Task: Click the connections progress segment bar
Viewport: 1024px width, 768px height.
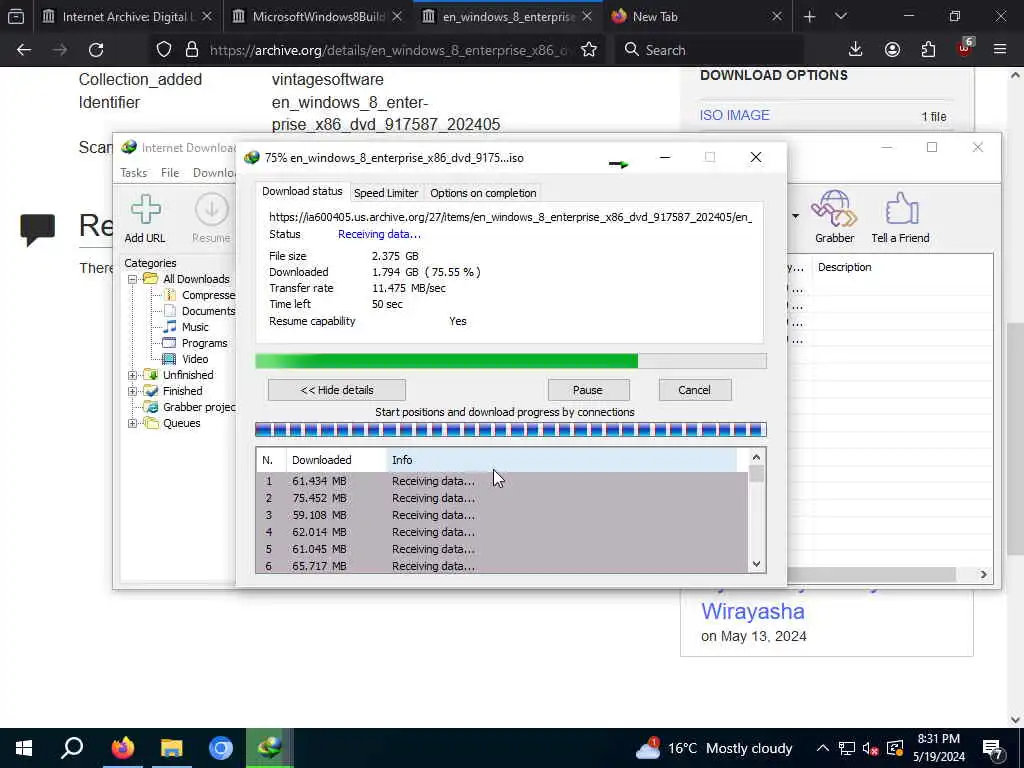Action: click(511, 430)
